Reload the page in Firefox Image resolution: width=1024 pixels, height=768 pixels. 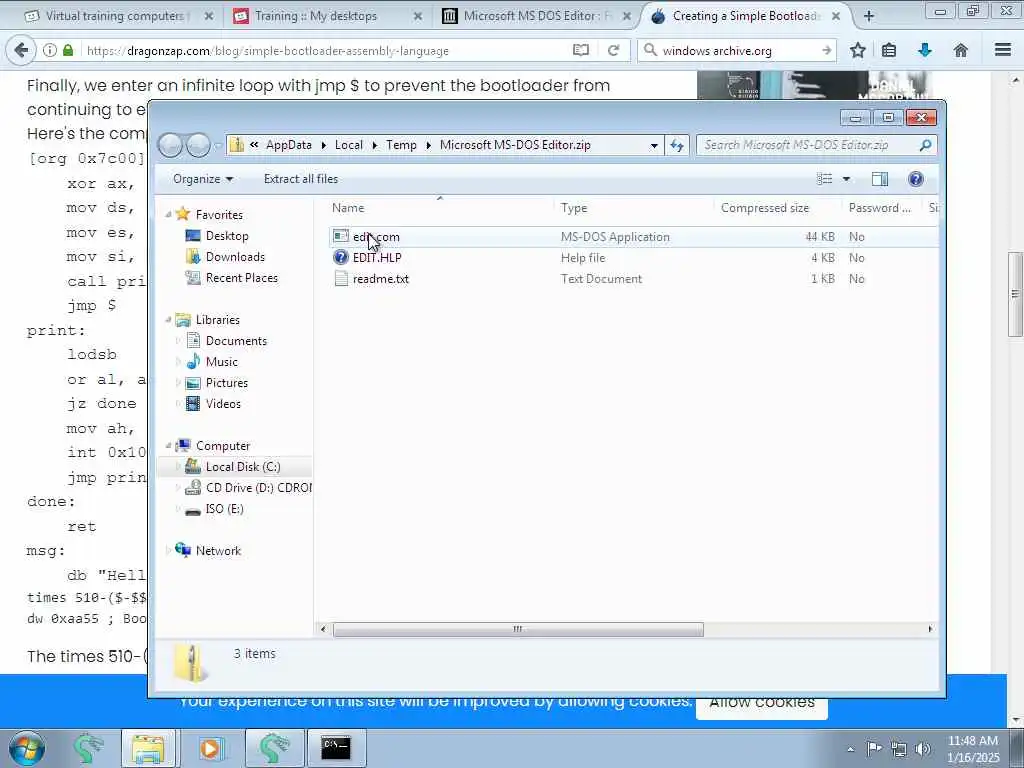tap(613, 50)
